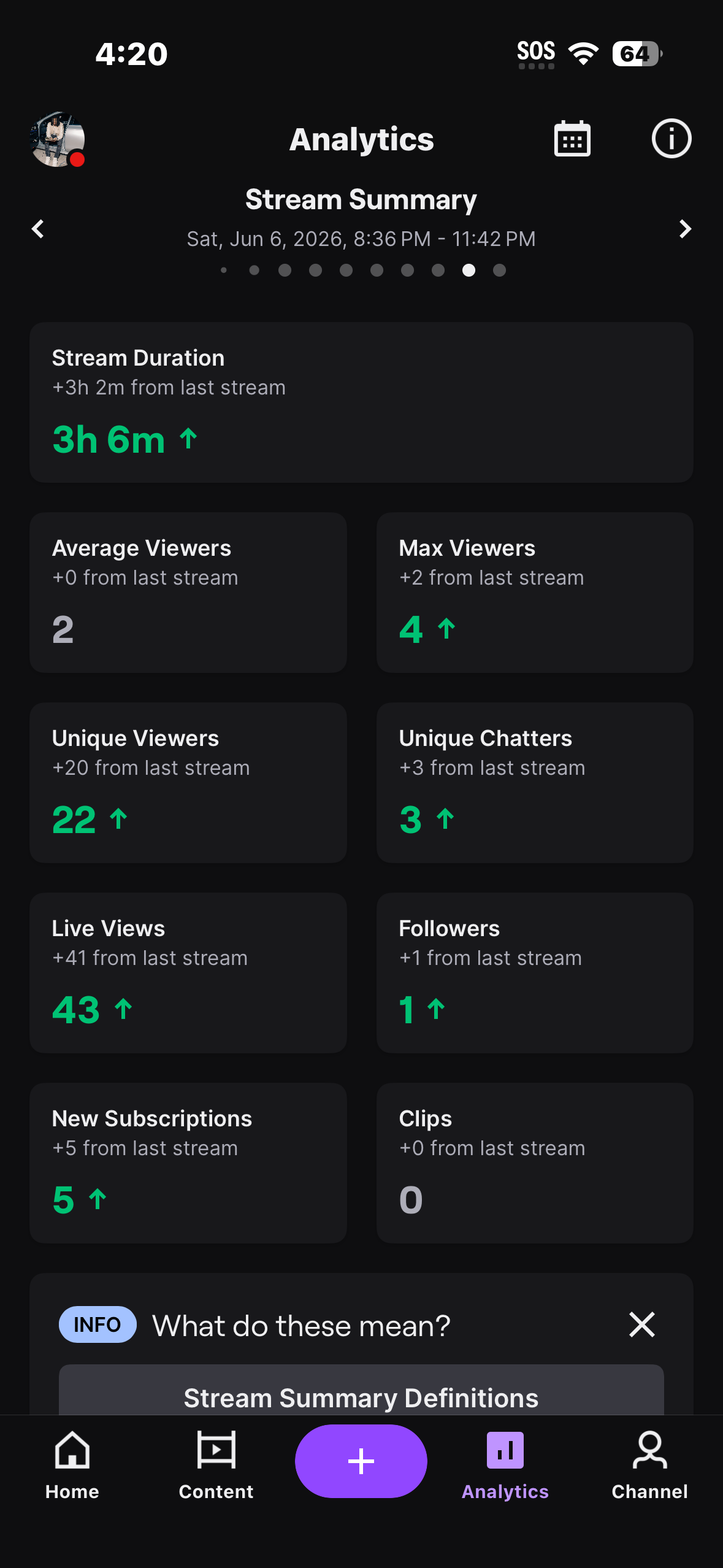Viewport: 723px width, 1568px height.
Task: Open Stream Summary Definitions
Action: [361, 1391]
